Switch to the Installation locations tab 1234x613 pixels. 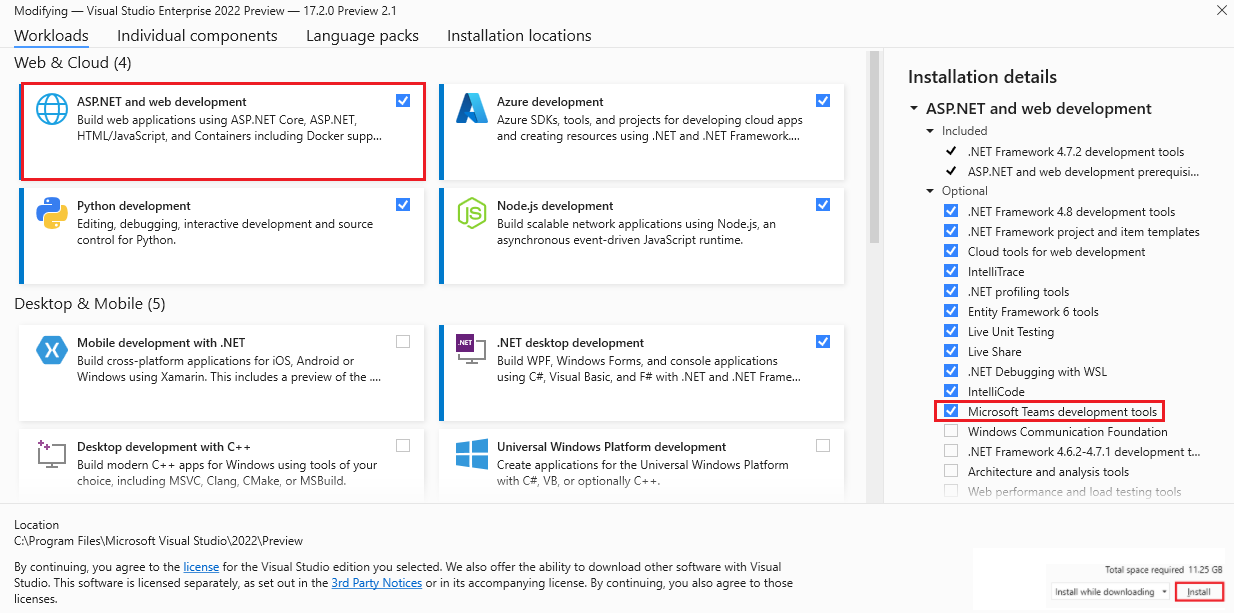pos(519,36)
